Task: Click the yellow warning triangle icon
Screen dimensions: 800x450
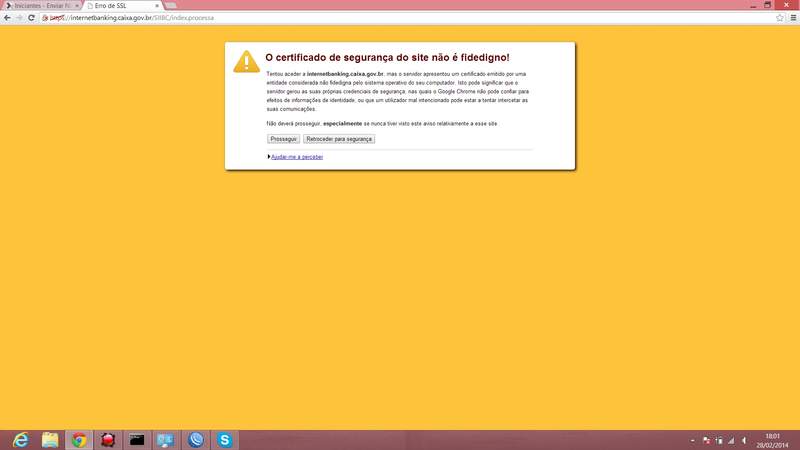Action: 246,62
